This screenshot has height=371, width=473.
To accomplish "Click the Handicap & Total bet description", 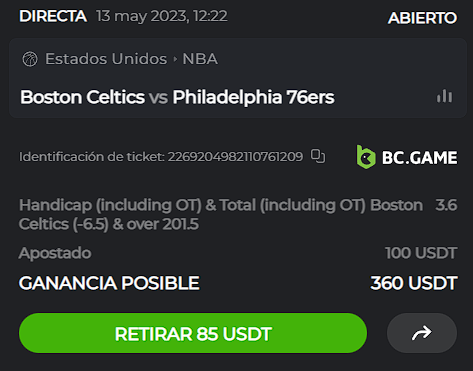I will coord(221,214).
